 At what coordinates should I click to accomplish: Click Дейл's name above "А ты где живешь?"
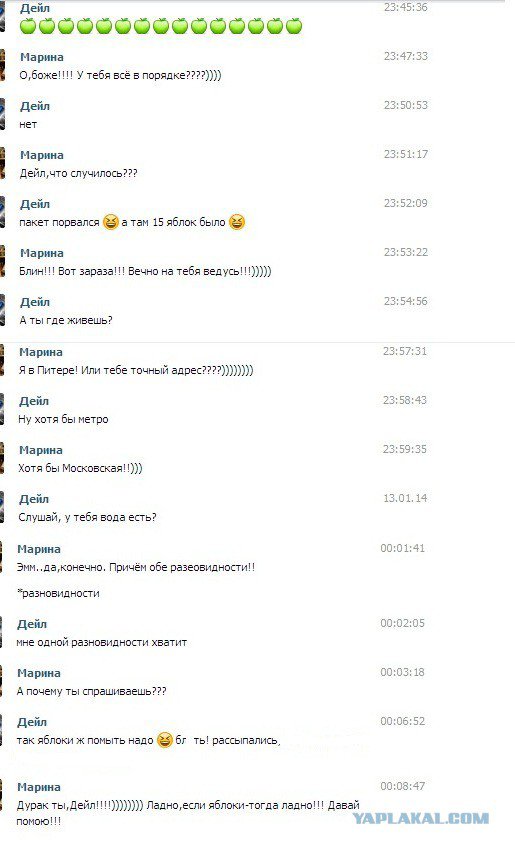coord(35,302)
